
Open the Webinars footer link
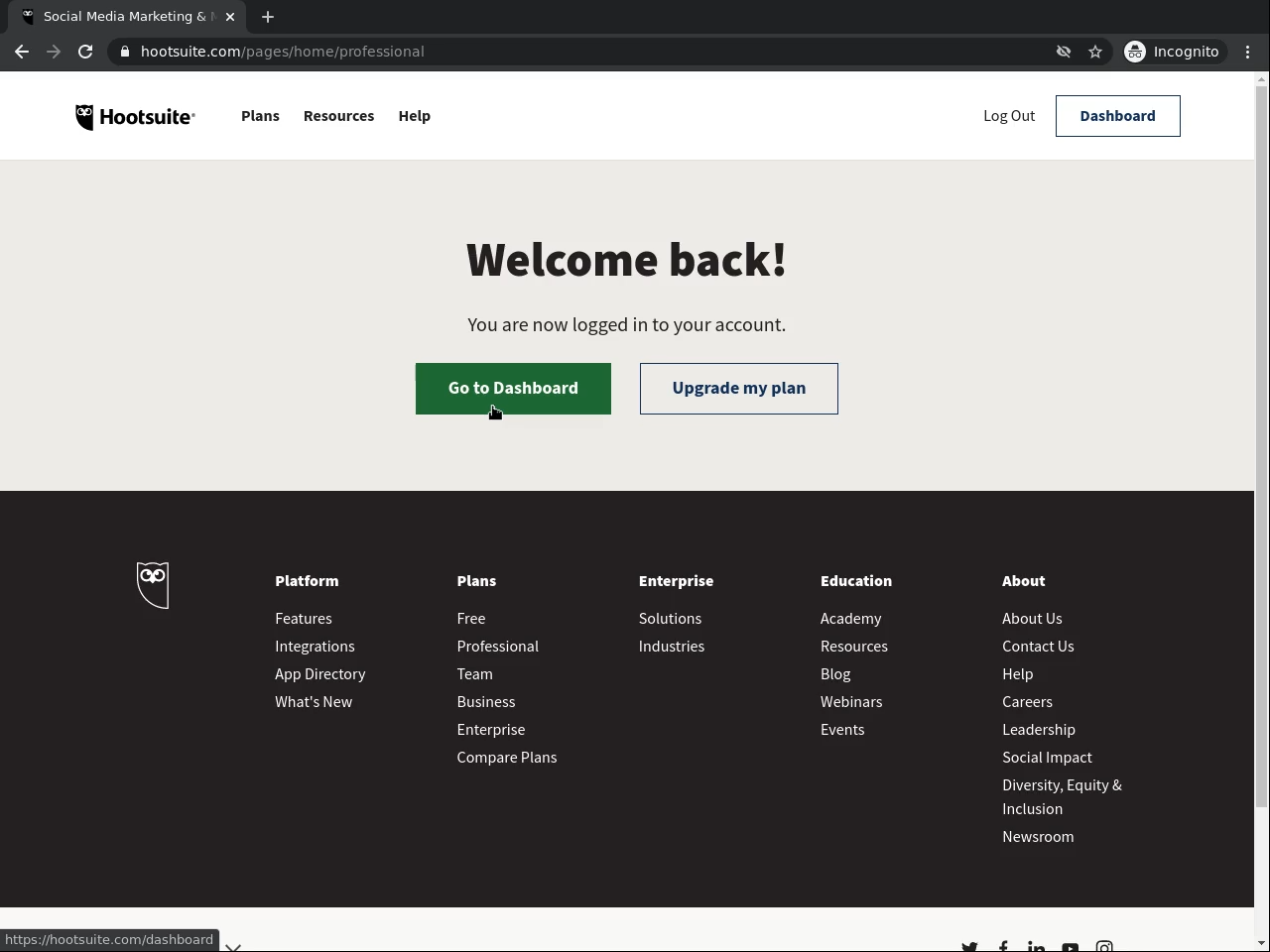(x=851, y=701)
